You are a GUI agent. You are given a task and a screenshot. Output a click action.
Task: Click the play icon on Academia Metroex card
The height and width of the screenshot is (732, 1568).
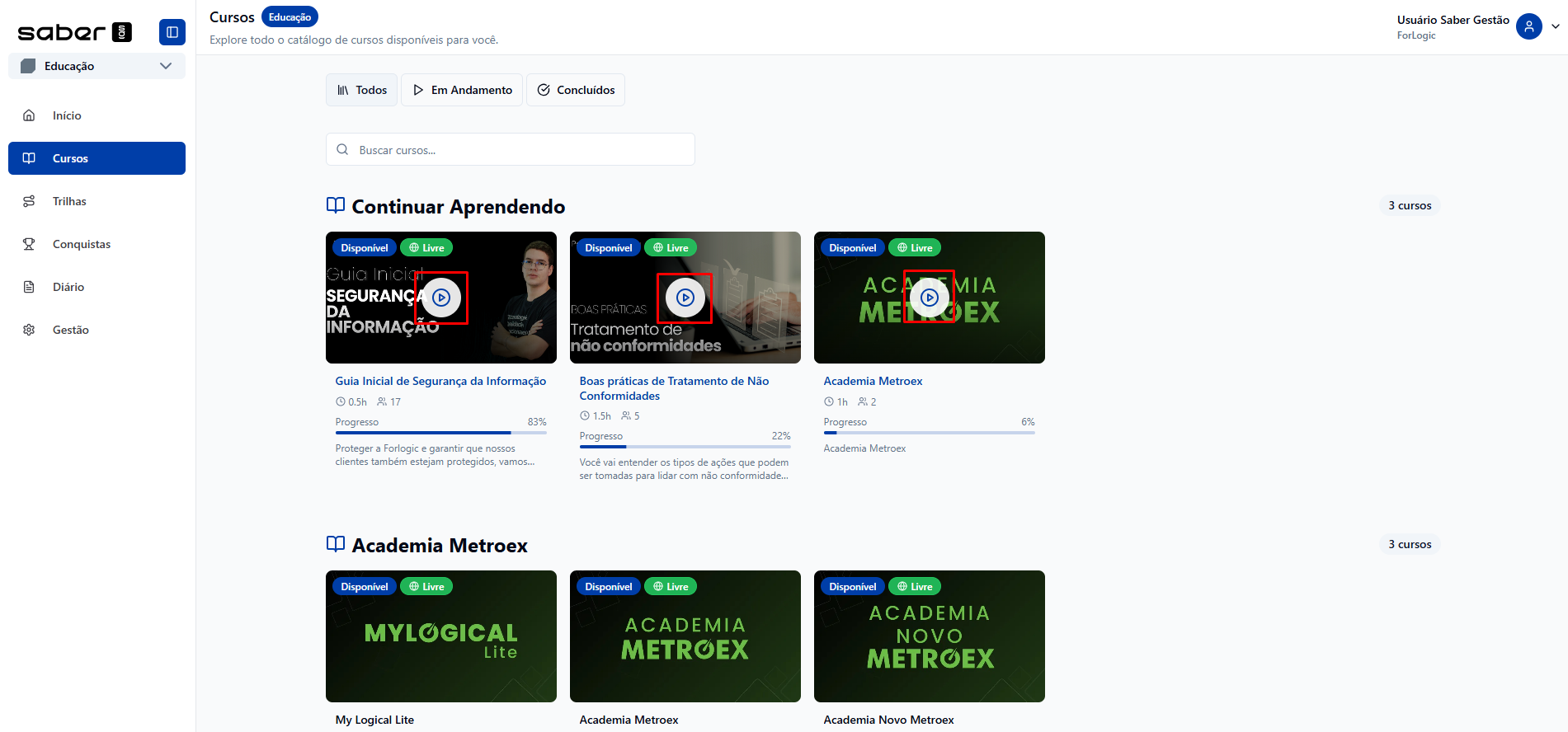point(929,298)
